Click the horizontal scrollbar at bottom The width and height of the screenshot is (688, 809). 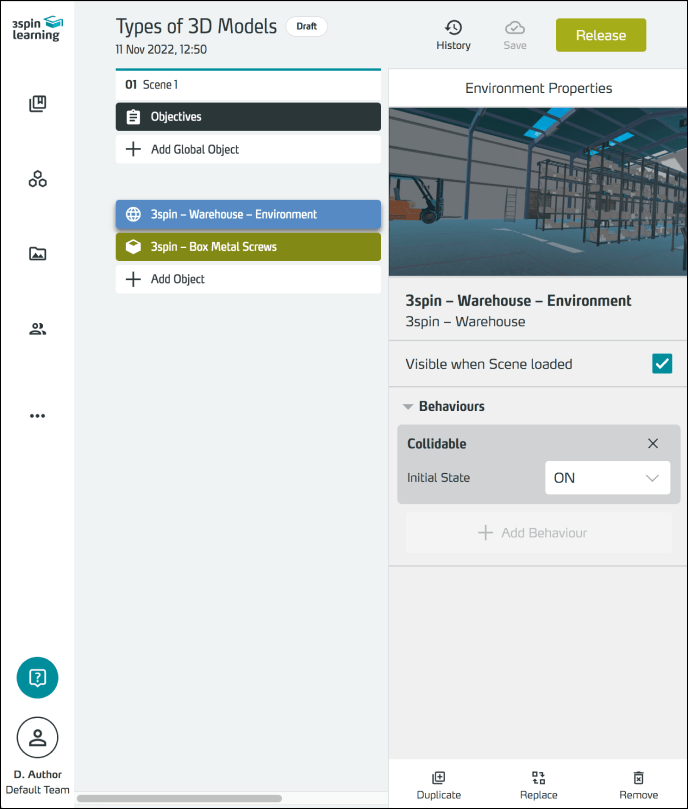[179, 798]
